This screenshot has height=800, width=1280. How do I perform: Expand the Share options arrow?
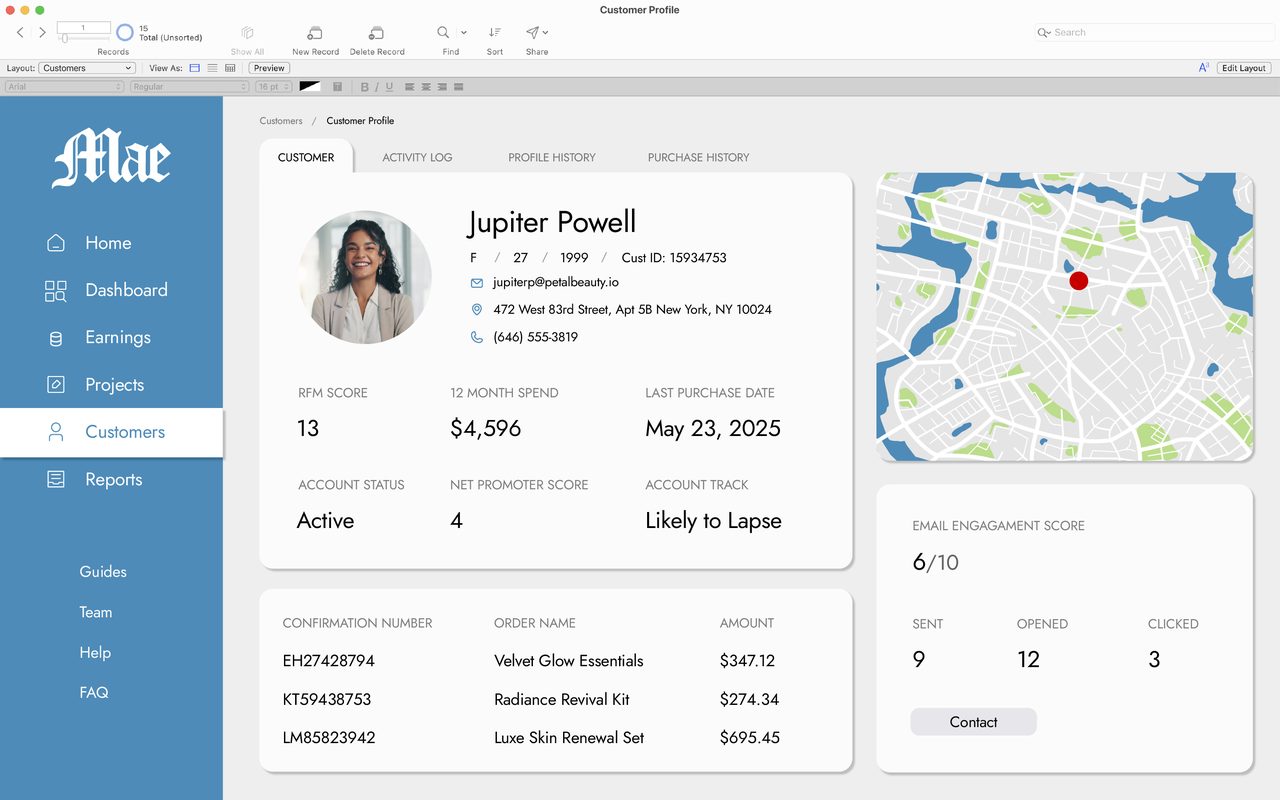click(x=545, y=33)
